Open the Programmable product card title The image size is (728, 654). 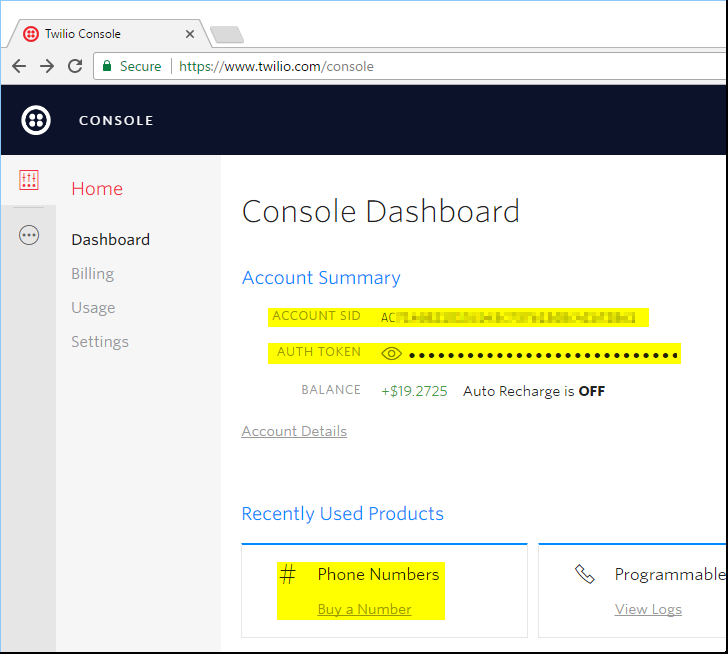[670, 575]
